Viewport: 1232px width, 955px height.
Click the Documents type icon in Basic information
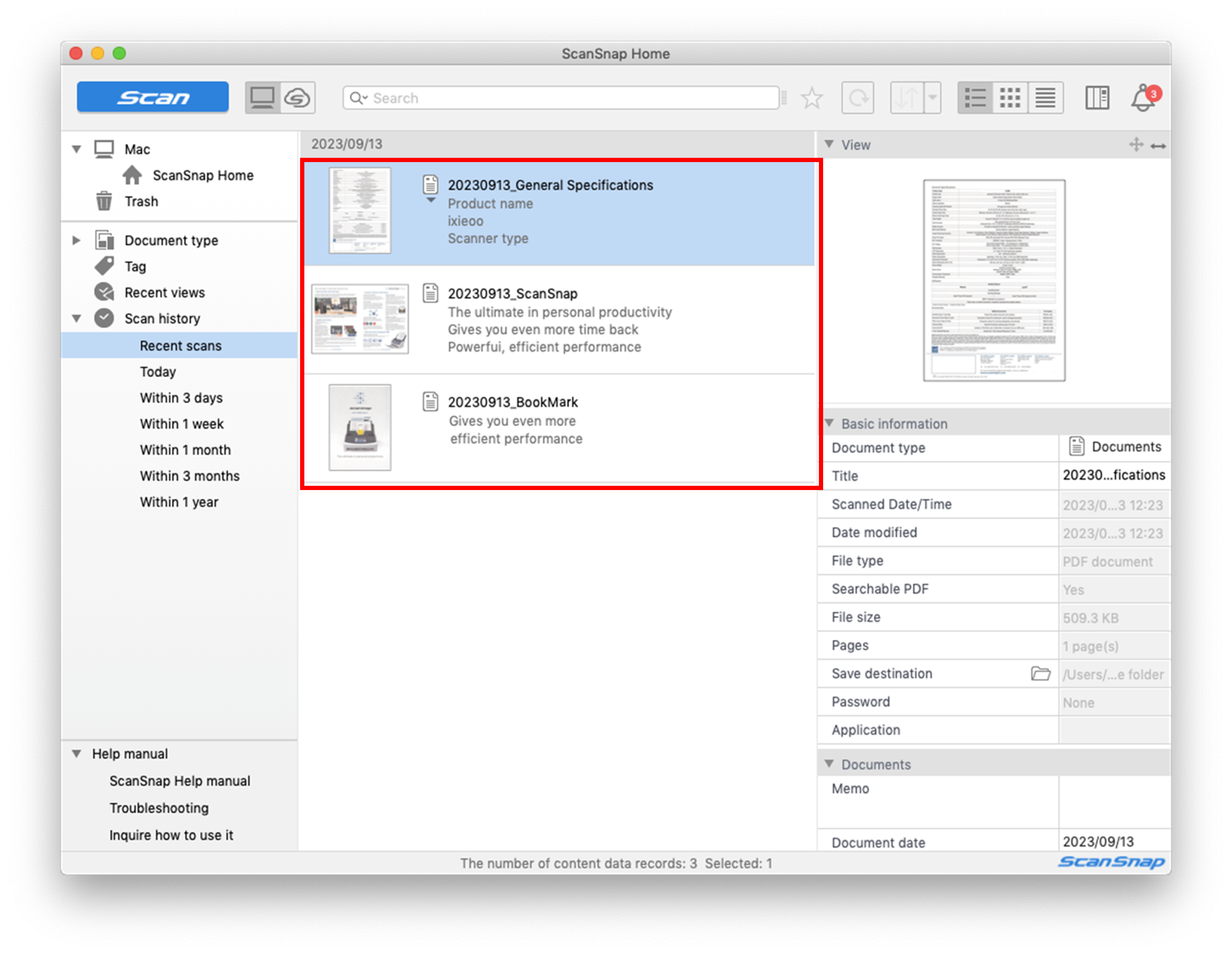pyautogui.click(x=1076, y=446)
